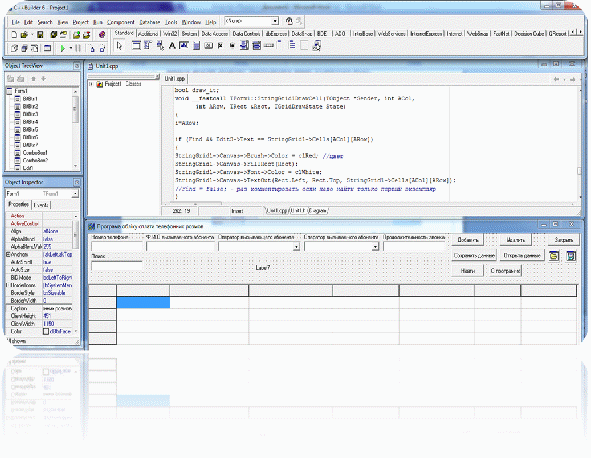Expand the Anchors property

click(8, 255)
